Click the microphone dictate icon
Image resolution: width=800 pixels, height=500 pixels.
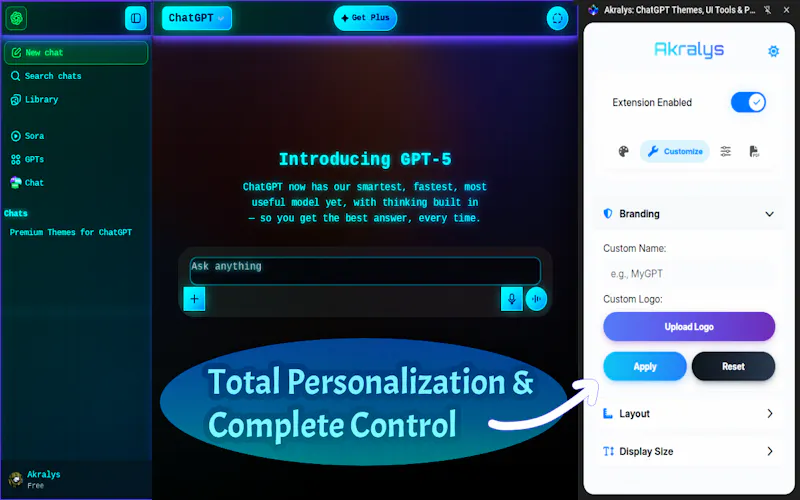512,299
